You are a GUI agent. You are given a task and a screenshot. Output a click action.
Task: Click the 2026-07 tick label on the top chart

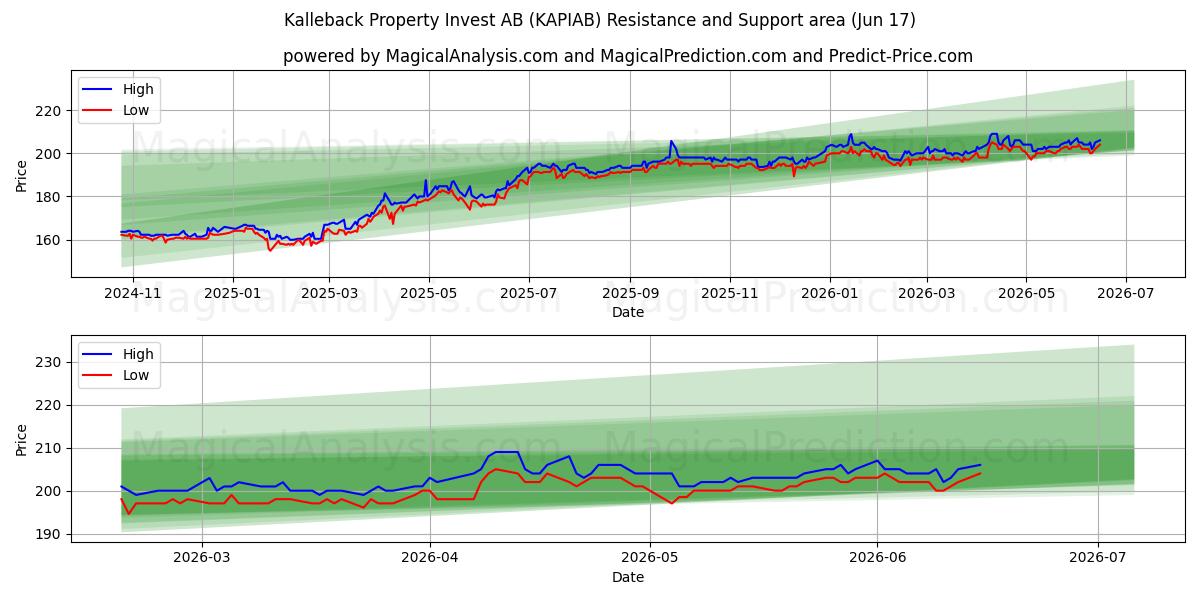[1126, 294]
